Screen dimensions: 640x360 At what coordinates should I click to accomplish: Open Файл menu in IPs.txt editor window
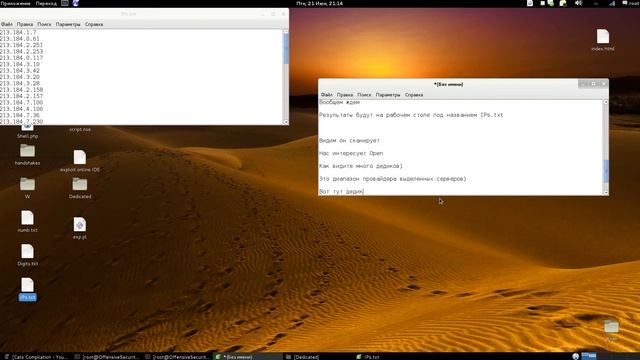click(x=7, y=24)
